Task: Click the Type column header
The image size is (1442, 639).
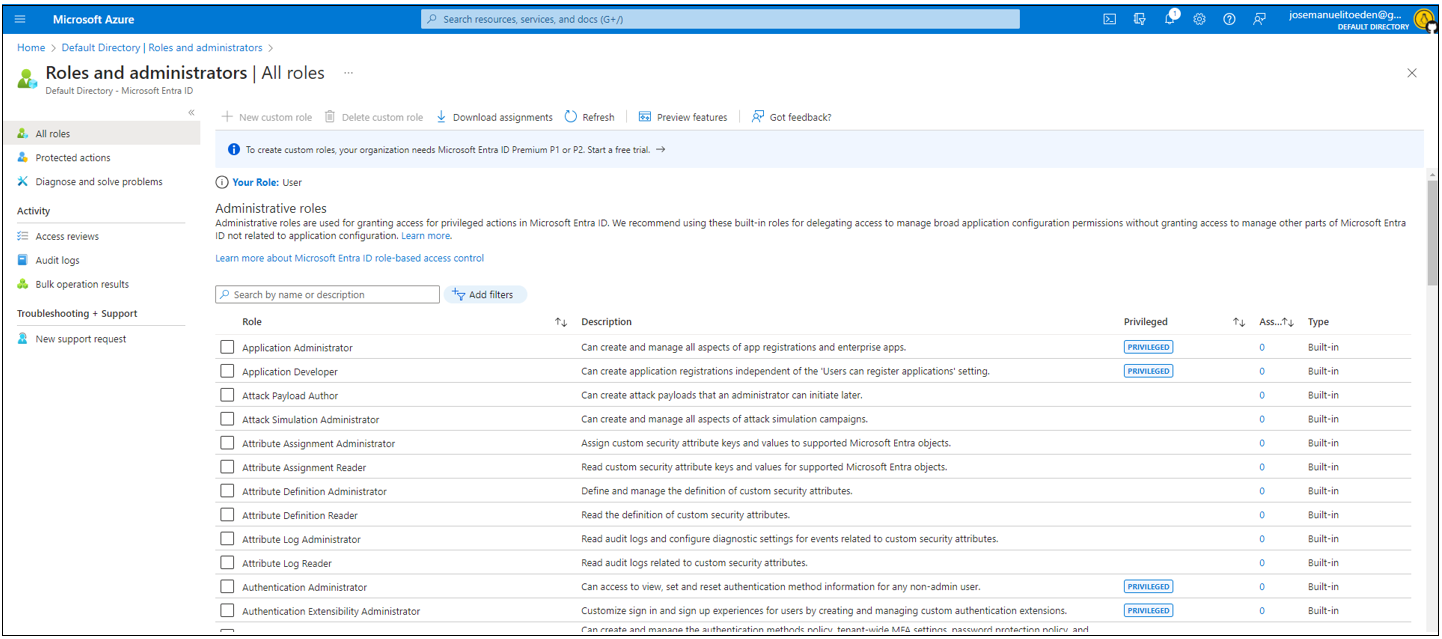Action: (x=1318, y=322)
